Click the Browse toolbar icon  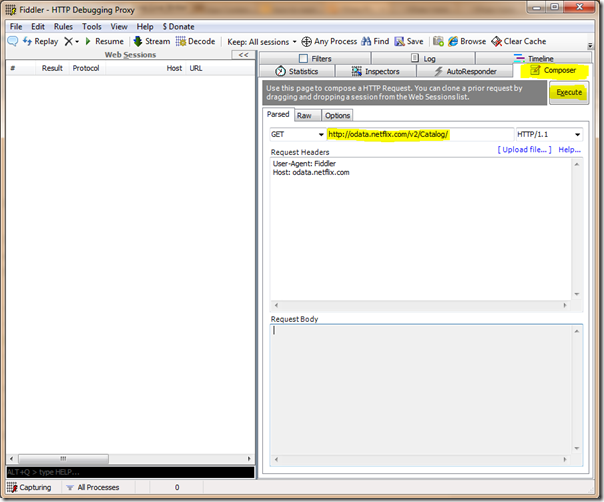pyautogui.click(x=453, y=42)
